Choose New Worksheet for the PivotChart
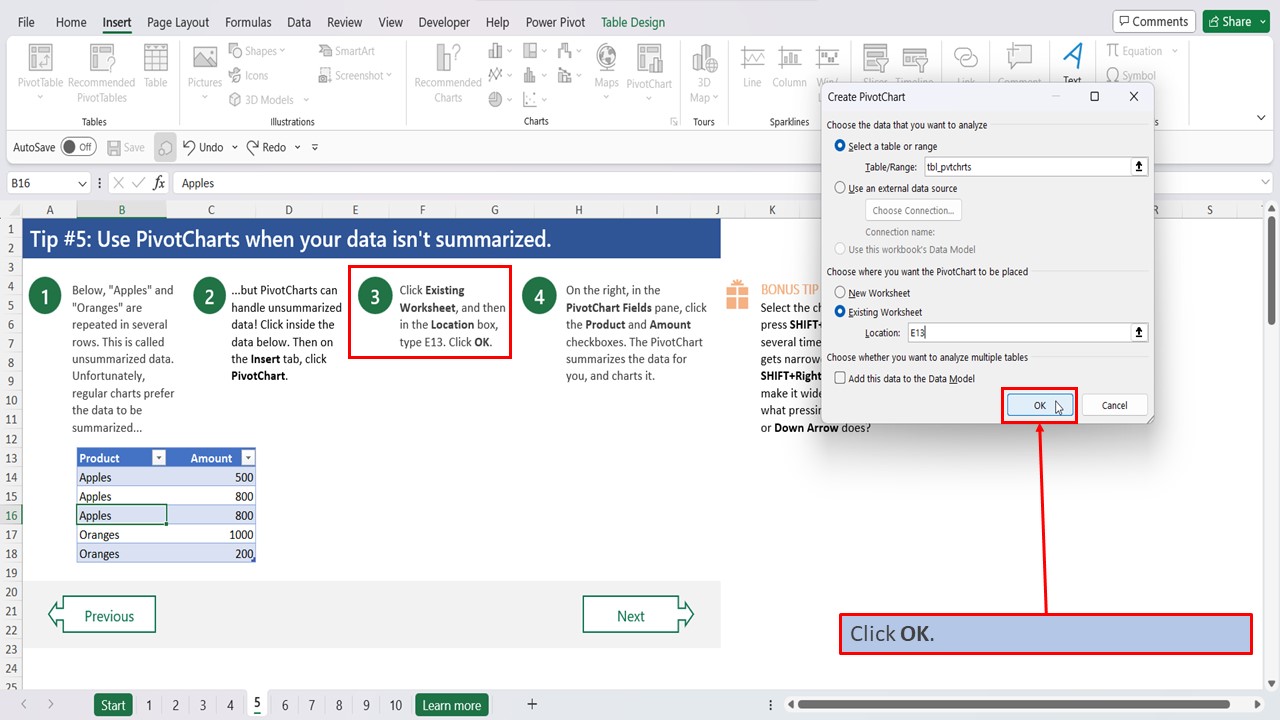The height and width of the screenshot is (720, 1280). point(841,291)
